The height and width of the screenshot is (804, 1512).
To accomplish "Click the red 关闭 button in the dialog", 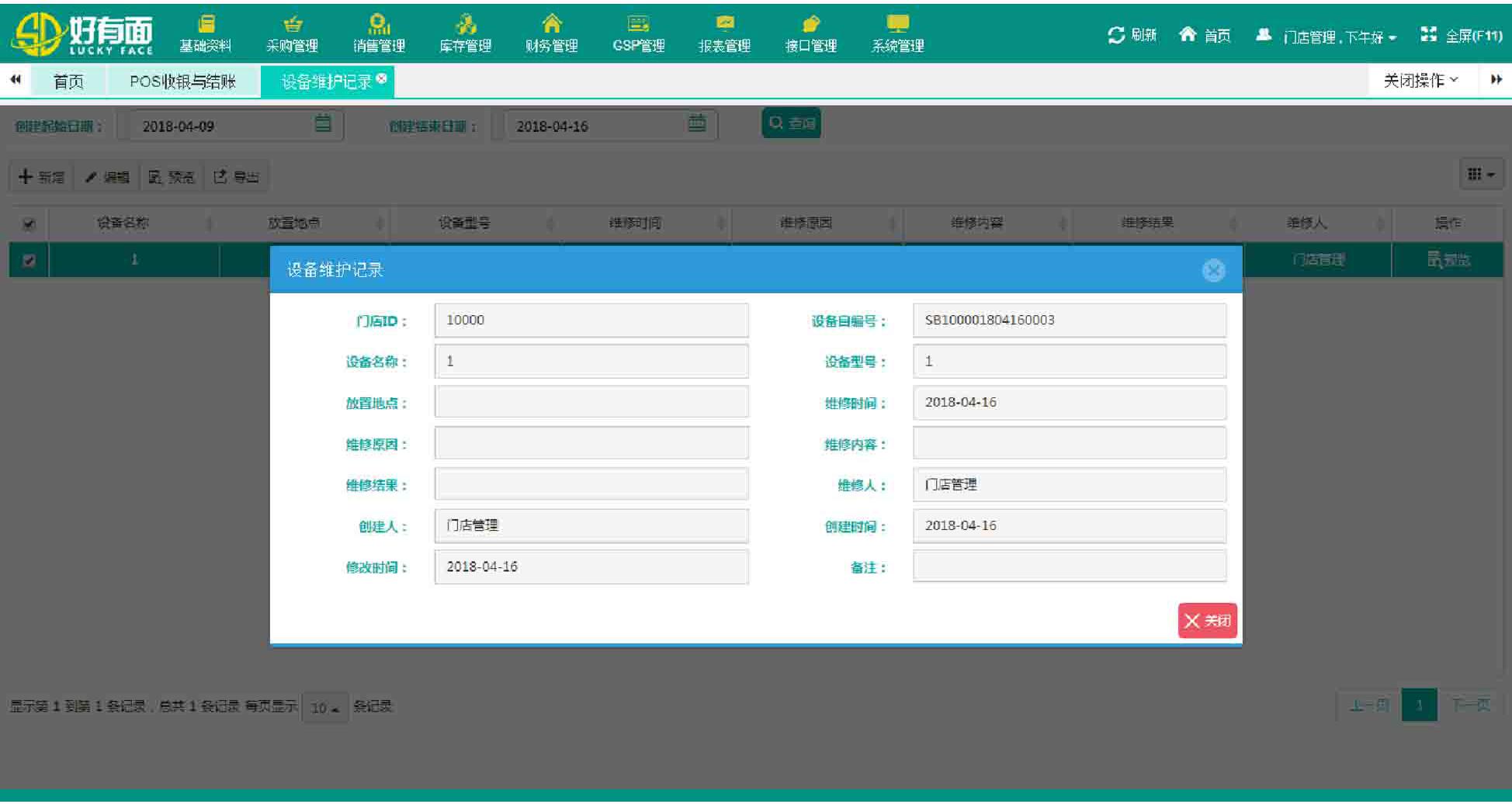I will point(1207,620).
